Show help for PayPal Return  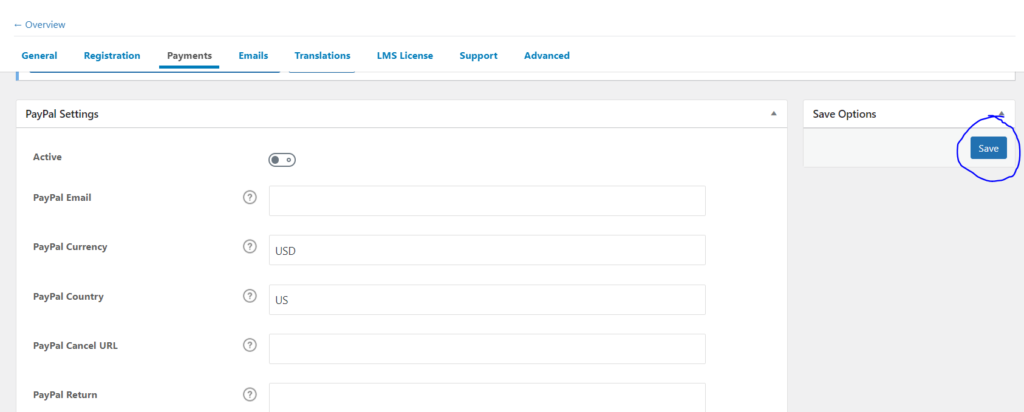click(249, 394)
